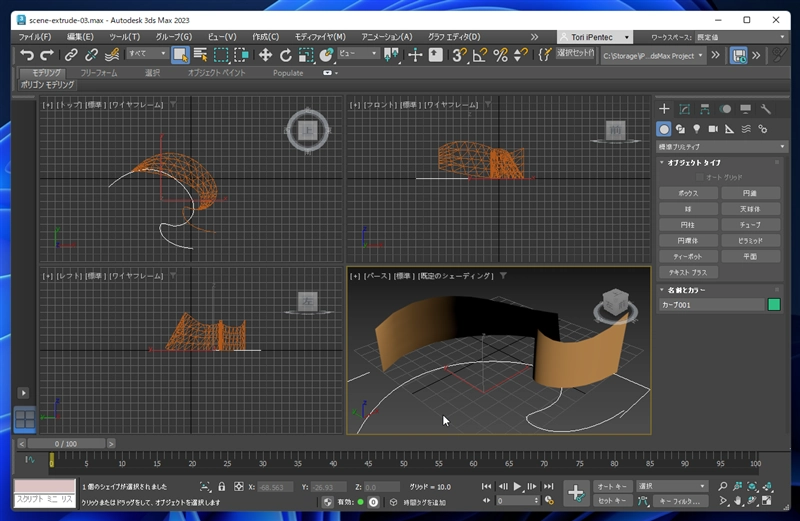The height and width of the screenshot is (521, 800).
Task: Activate the Select and Scale tool
Action: (306, 55)
